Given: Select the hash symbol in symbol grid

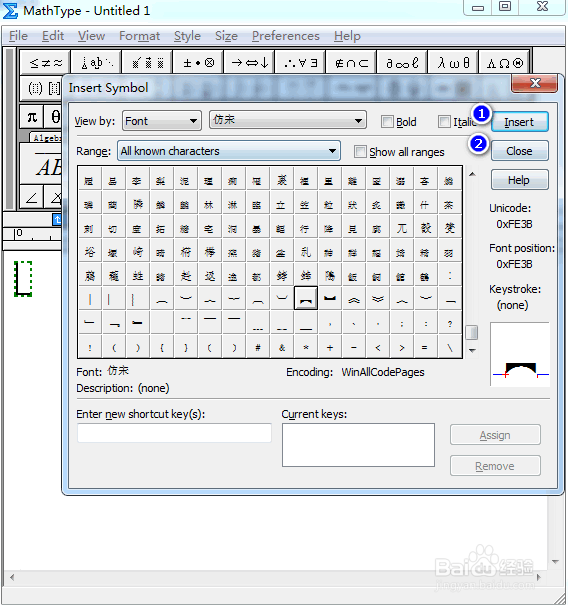Looking at the screenshot, I should [x=258, y=348].
